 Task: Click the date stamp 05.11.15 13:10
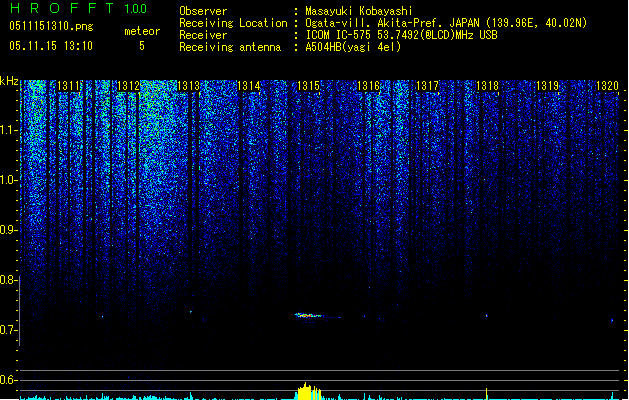(x=51, y=46)
